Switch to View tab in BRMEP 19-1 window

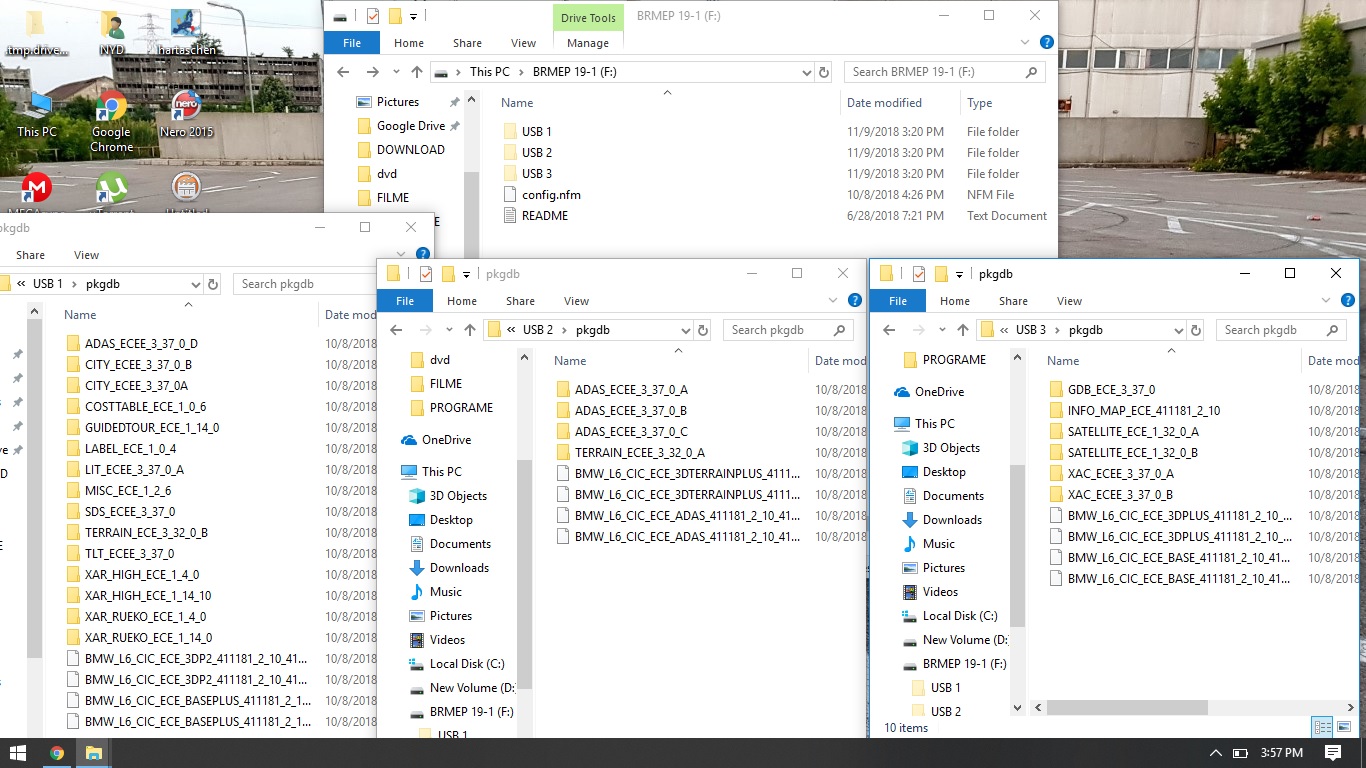[524, 43]
